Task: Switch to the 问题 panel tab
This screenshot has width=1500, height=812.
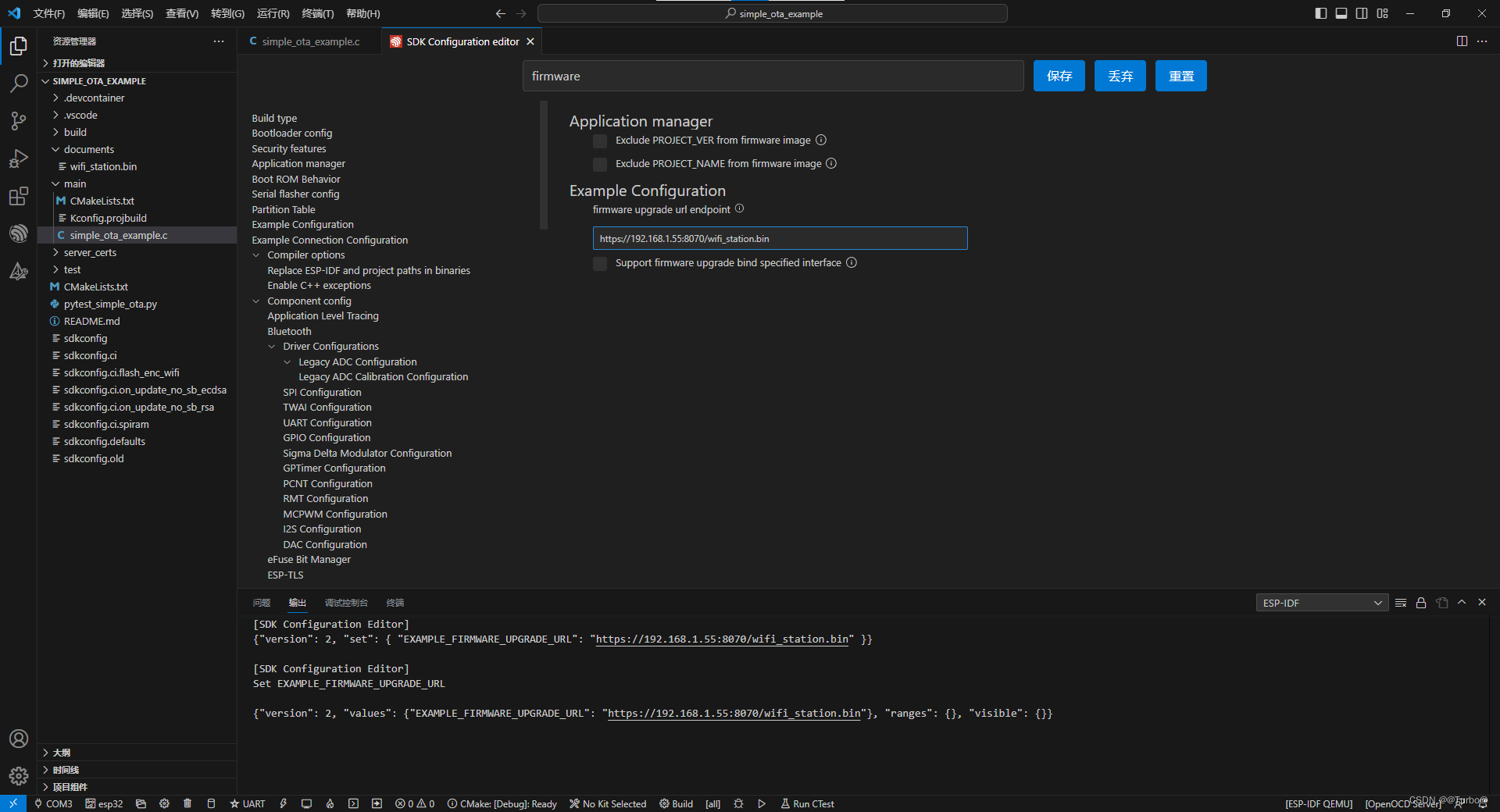Action: click(262, 603)
